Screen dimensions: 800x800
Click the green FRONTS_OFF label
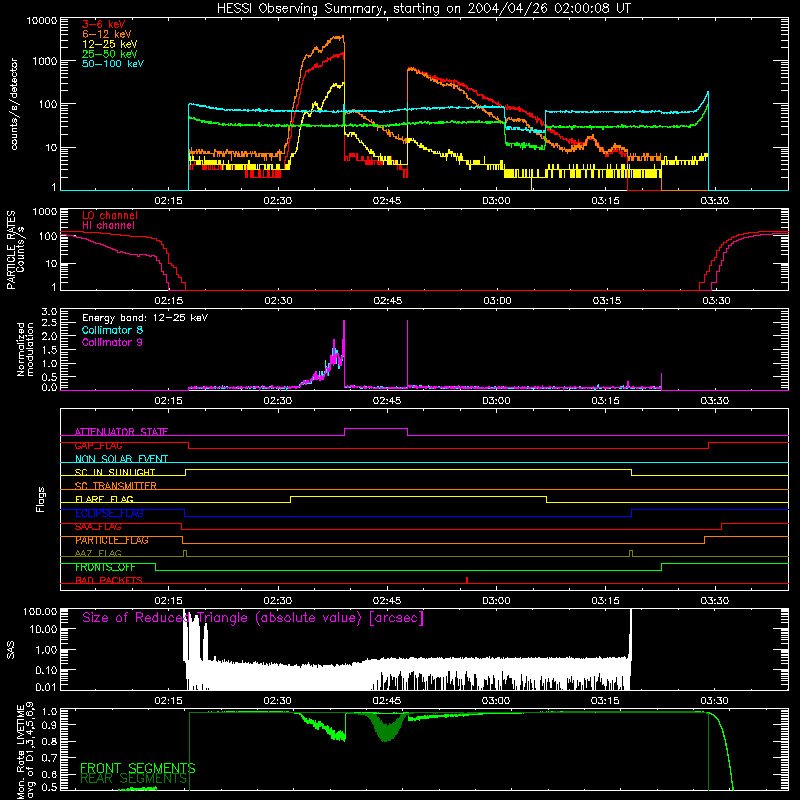[x=105, y=567]
